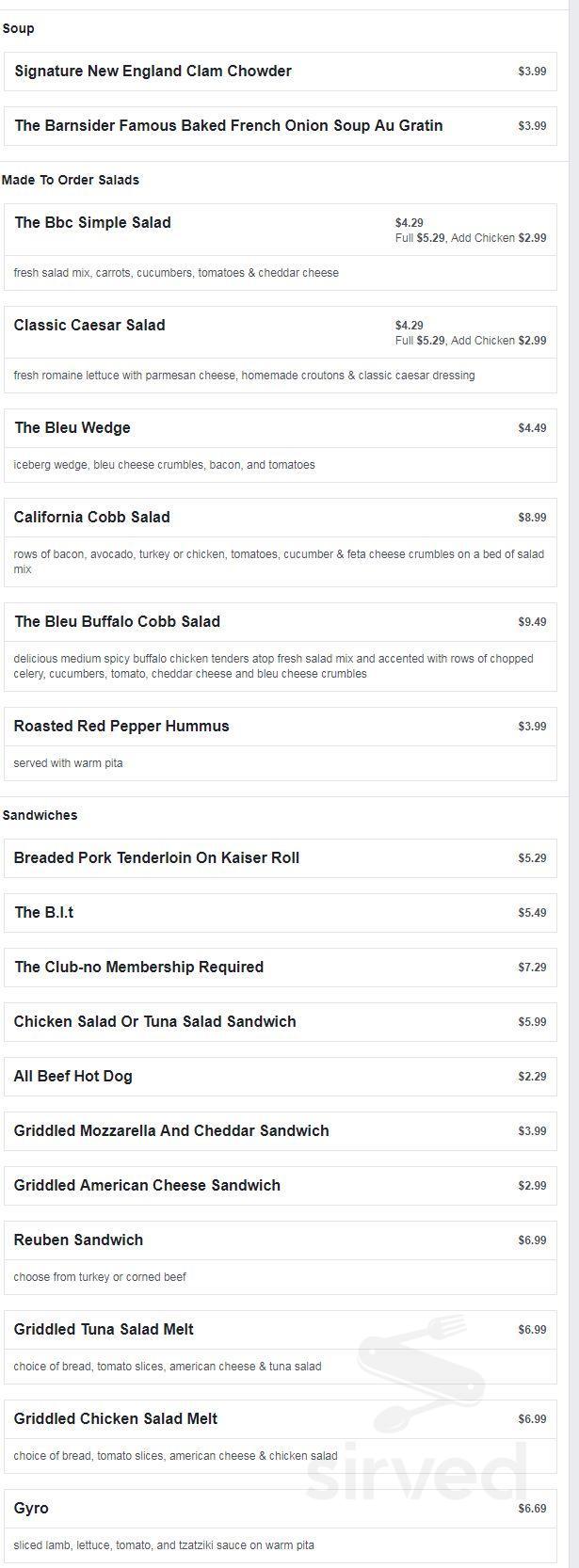Viewport: 579px width, 1568px height.
Task: Choose Breaded Pork Tenderloin On Kaiser Roll
Action: [281, 858]
